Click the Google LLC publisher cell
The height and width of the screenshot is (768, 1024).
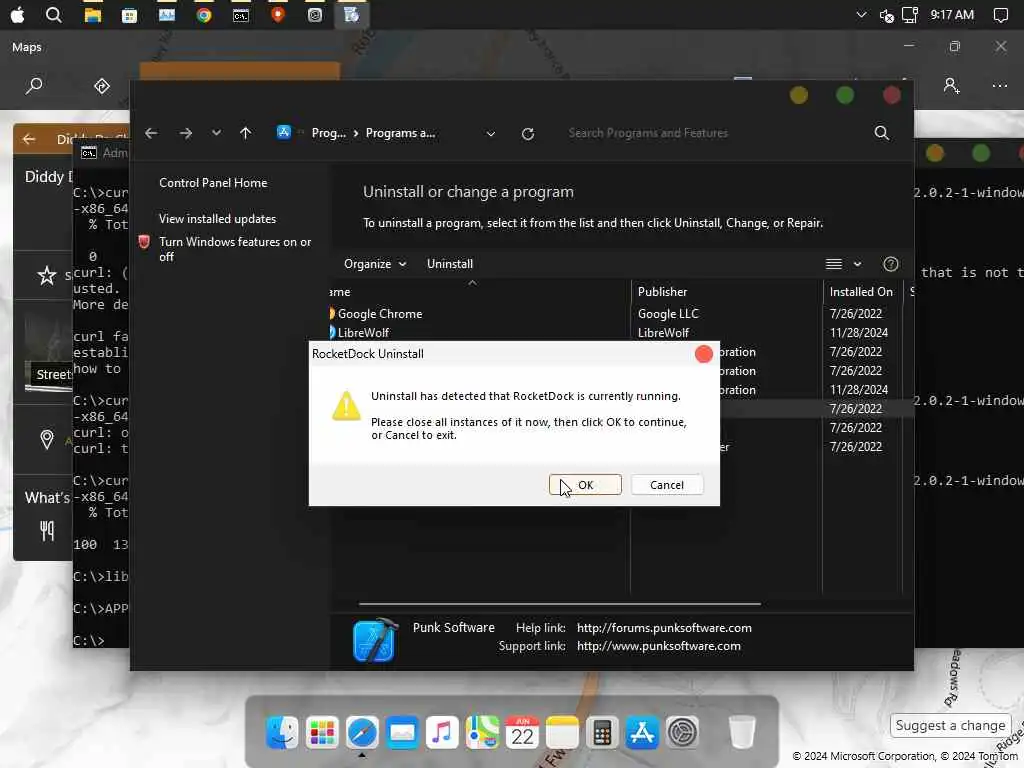coord(668,313)
